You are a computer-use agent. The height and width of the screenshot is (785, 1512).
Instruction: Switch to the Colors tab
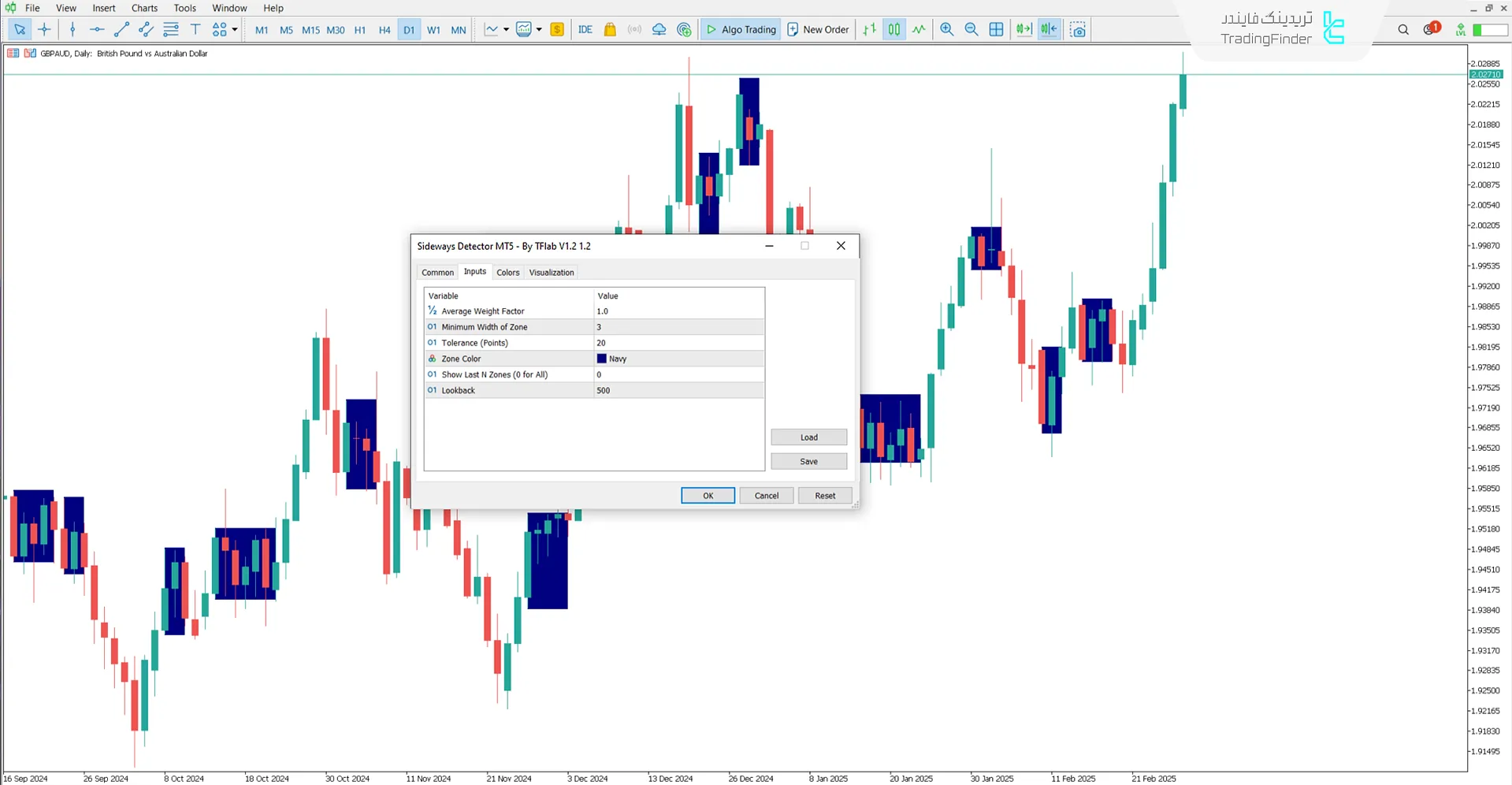[507, 273]
